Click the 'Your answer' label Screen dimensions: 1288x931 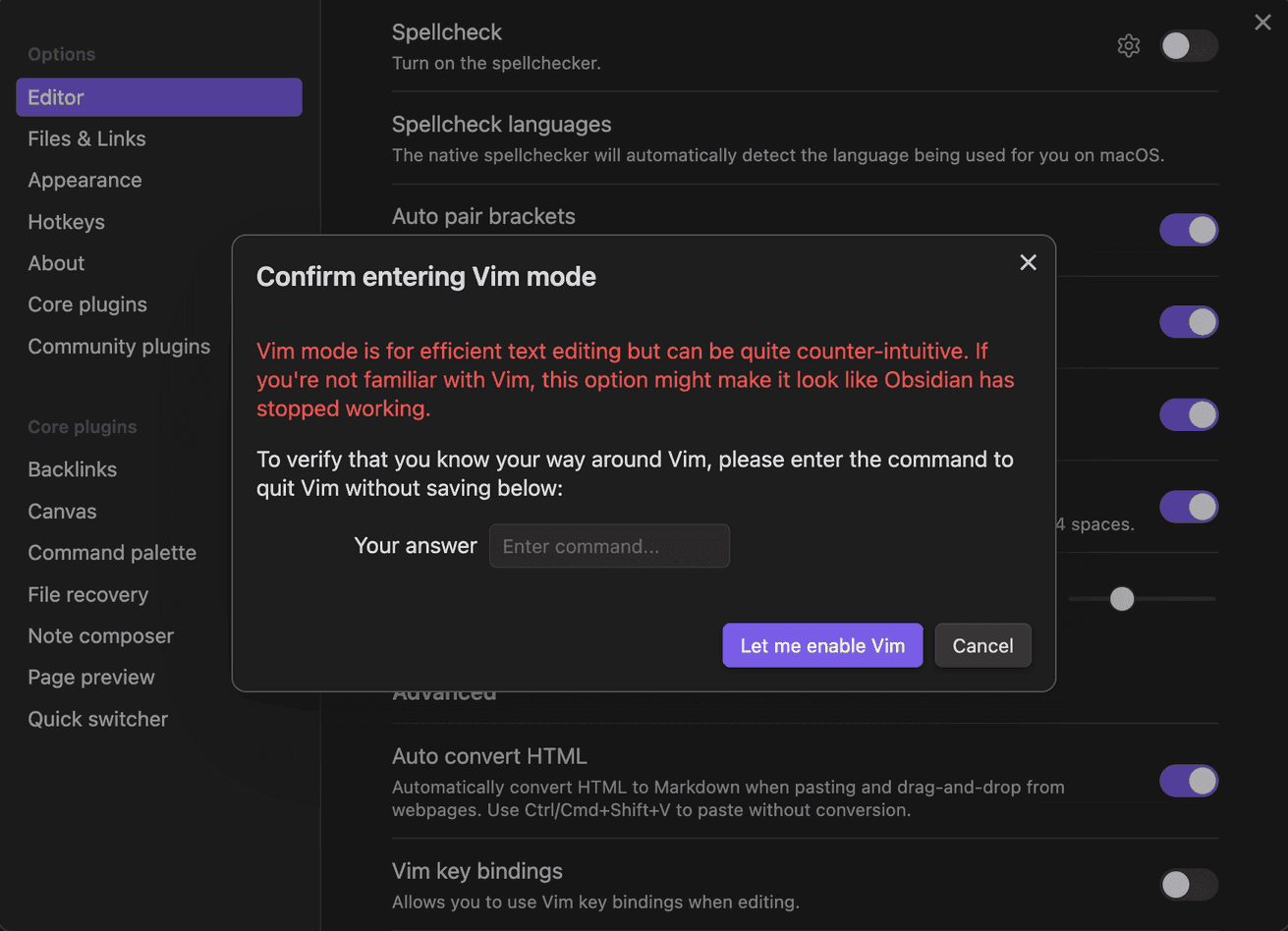point(416,546)
